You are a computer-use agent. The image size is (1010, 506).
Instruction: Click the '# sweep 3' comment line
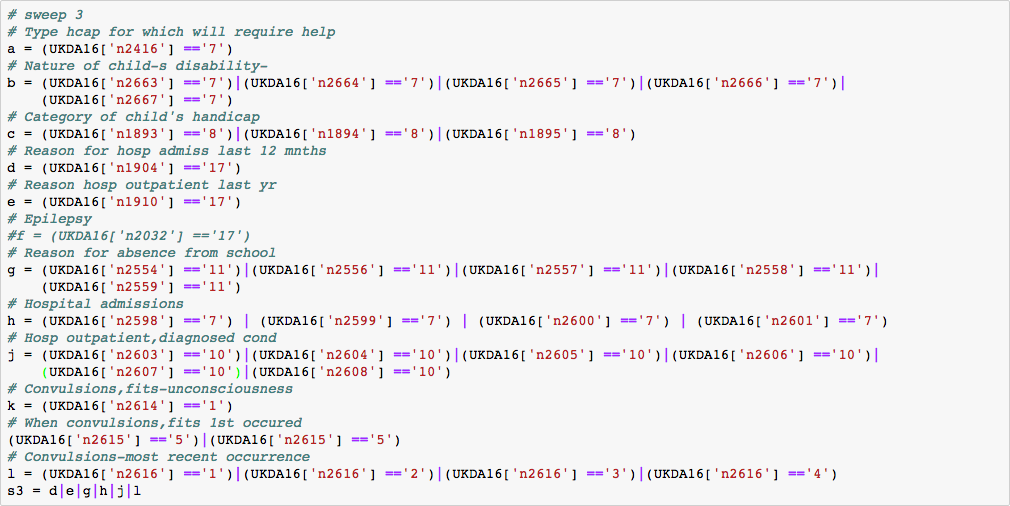pos(44,14)
